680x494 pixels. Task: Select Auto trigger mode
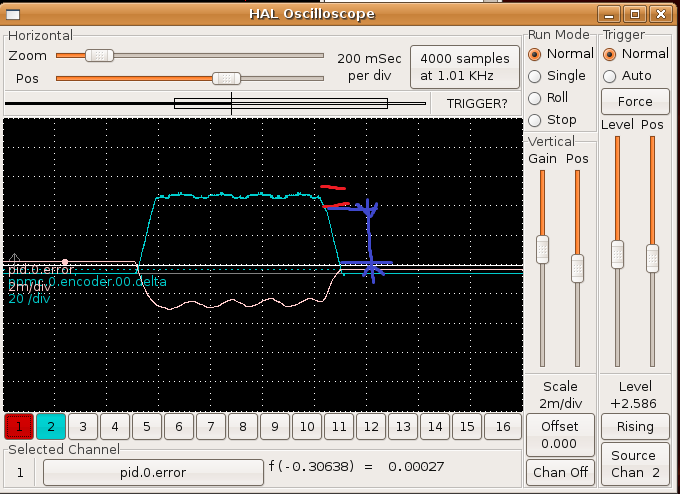[x=628, y=76]
